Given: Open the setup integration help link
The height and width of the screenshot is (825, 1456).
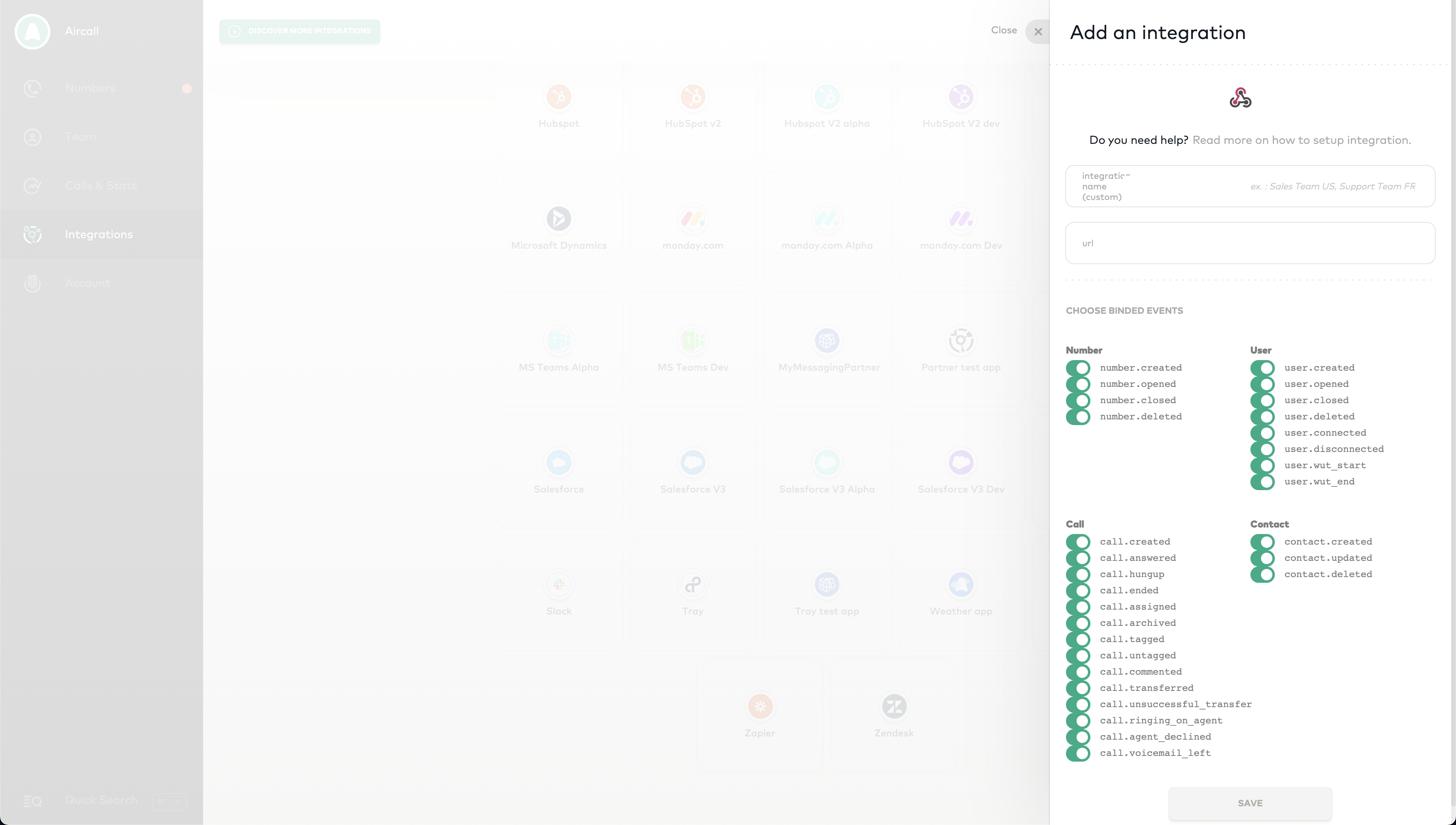Looking at the screenshot, I should pos(1301,139).
